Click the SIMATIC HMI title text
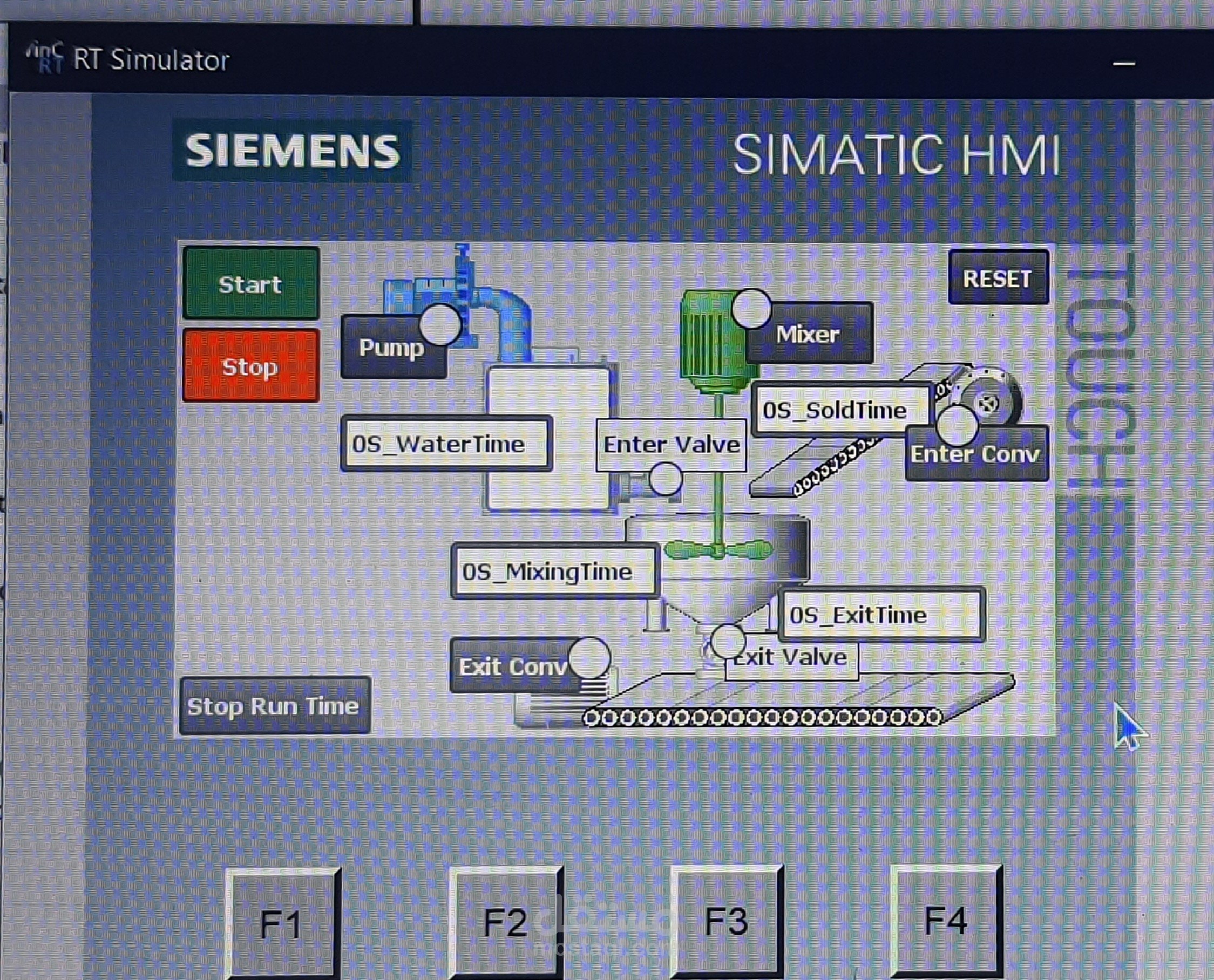The image size is (1214, 980). click(897, 154)
